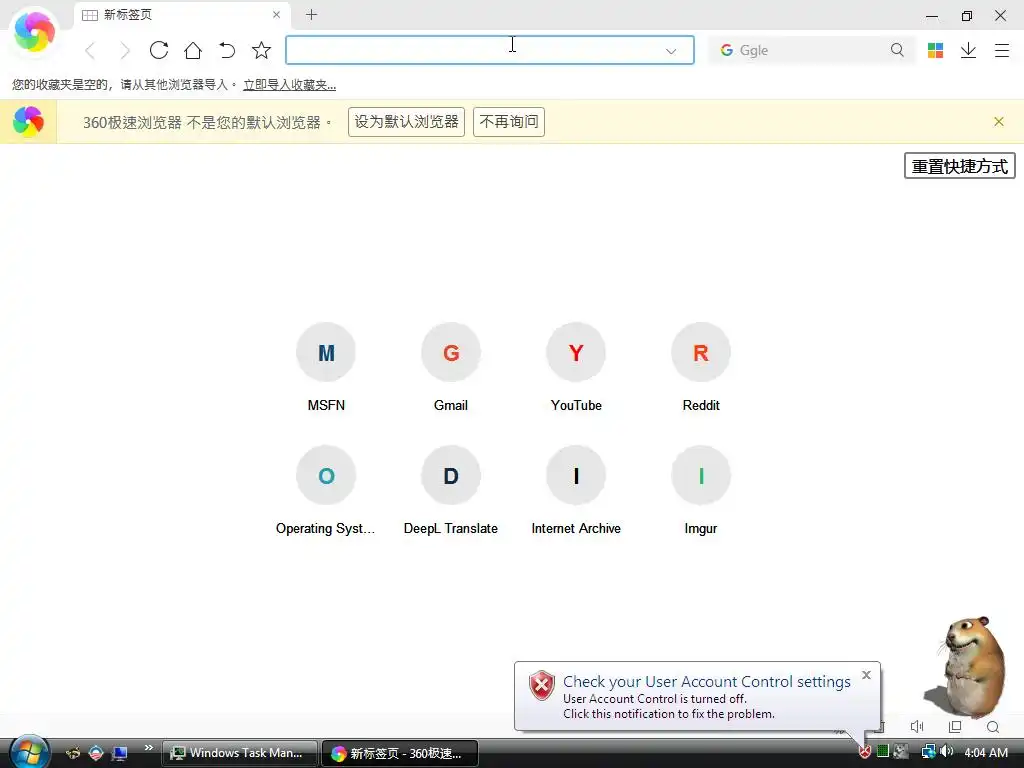1024x768 pixels.
Task: Click the speaker icon in browser status bar
Action: click(x=917, y=727)
